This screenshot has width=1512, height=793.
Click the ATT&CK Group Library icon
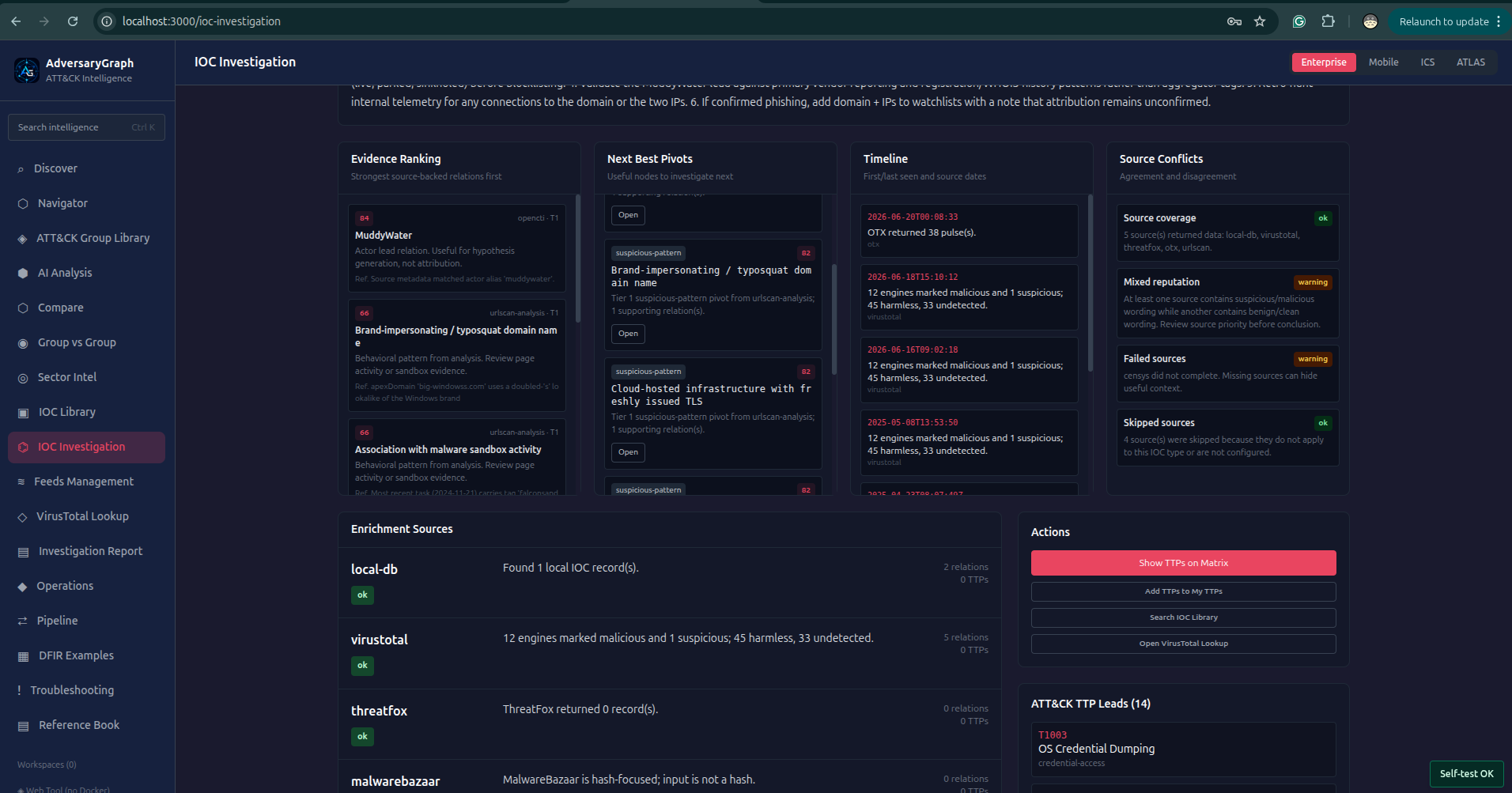(22, 239)
